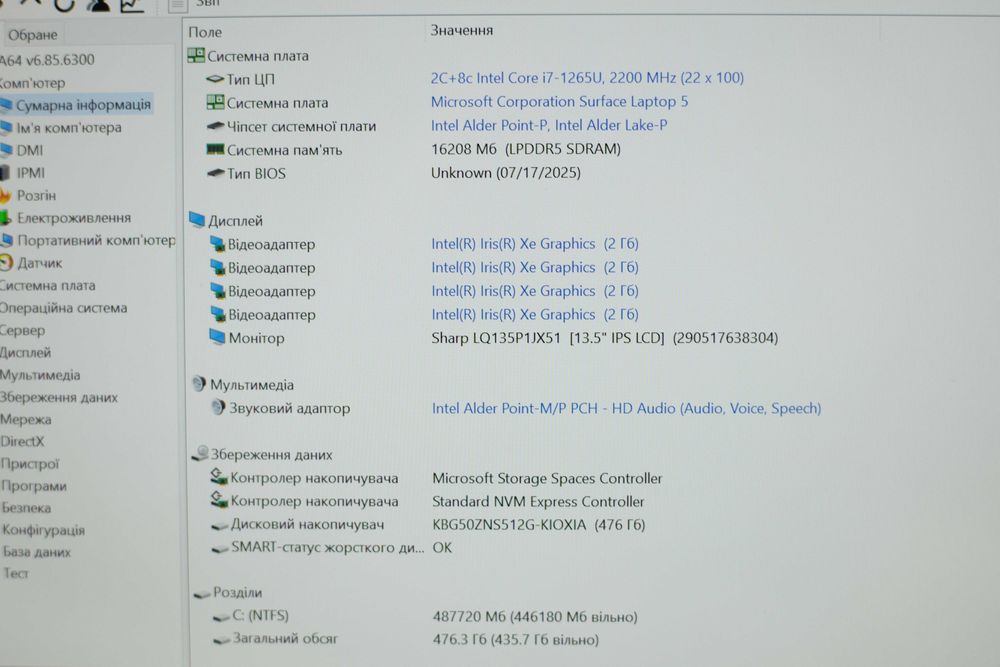Select the Загальний обсяг field label
Screen dimensions: 1000x667
285,638
